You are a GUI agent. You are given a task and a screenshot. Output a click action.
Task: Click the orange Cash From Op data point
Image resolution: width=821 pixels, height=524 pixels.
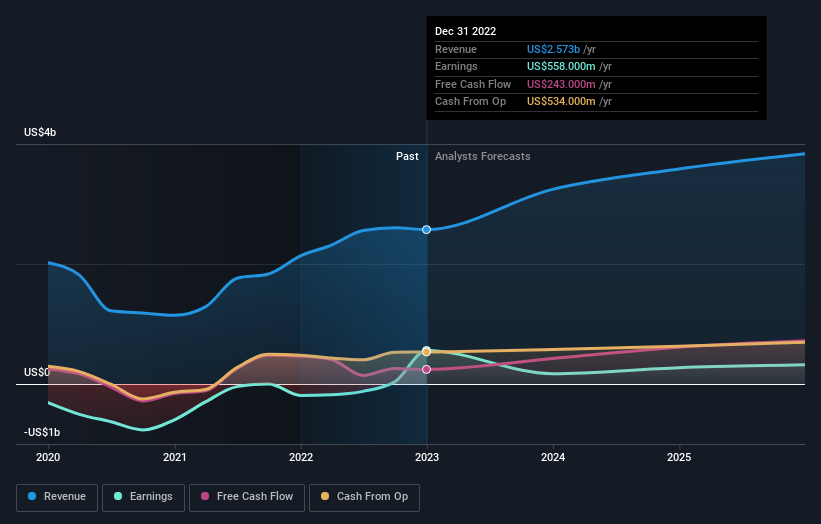tap(426, 351)
